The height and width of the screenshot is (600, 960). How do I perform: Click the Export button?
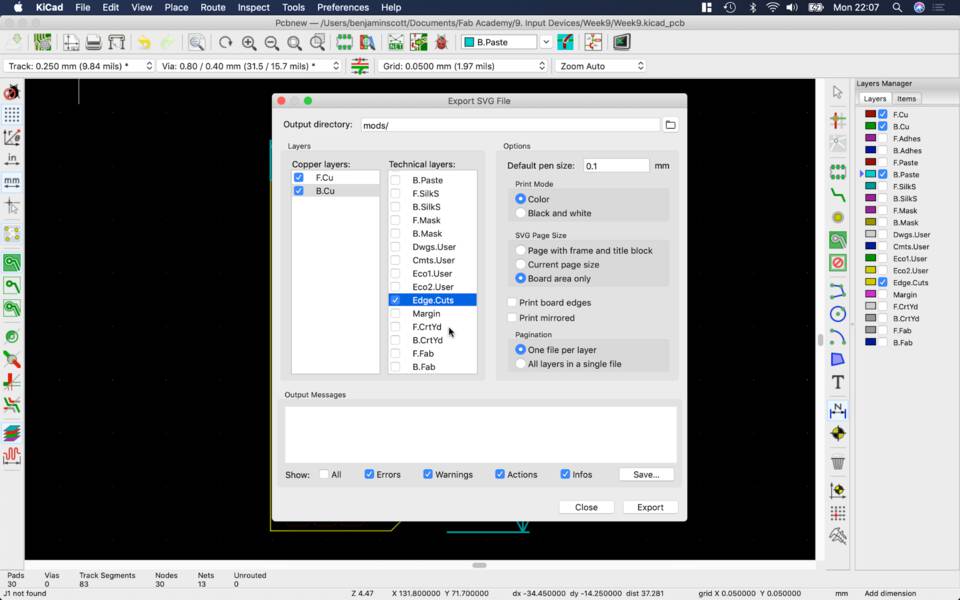(x=650, y=507)
